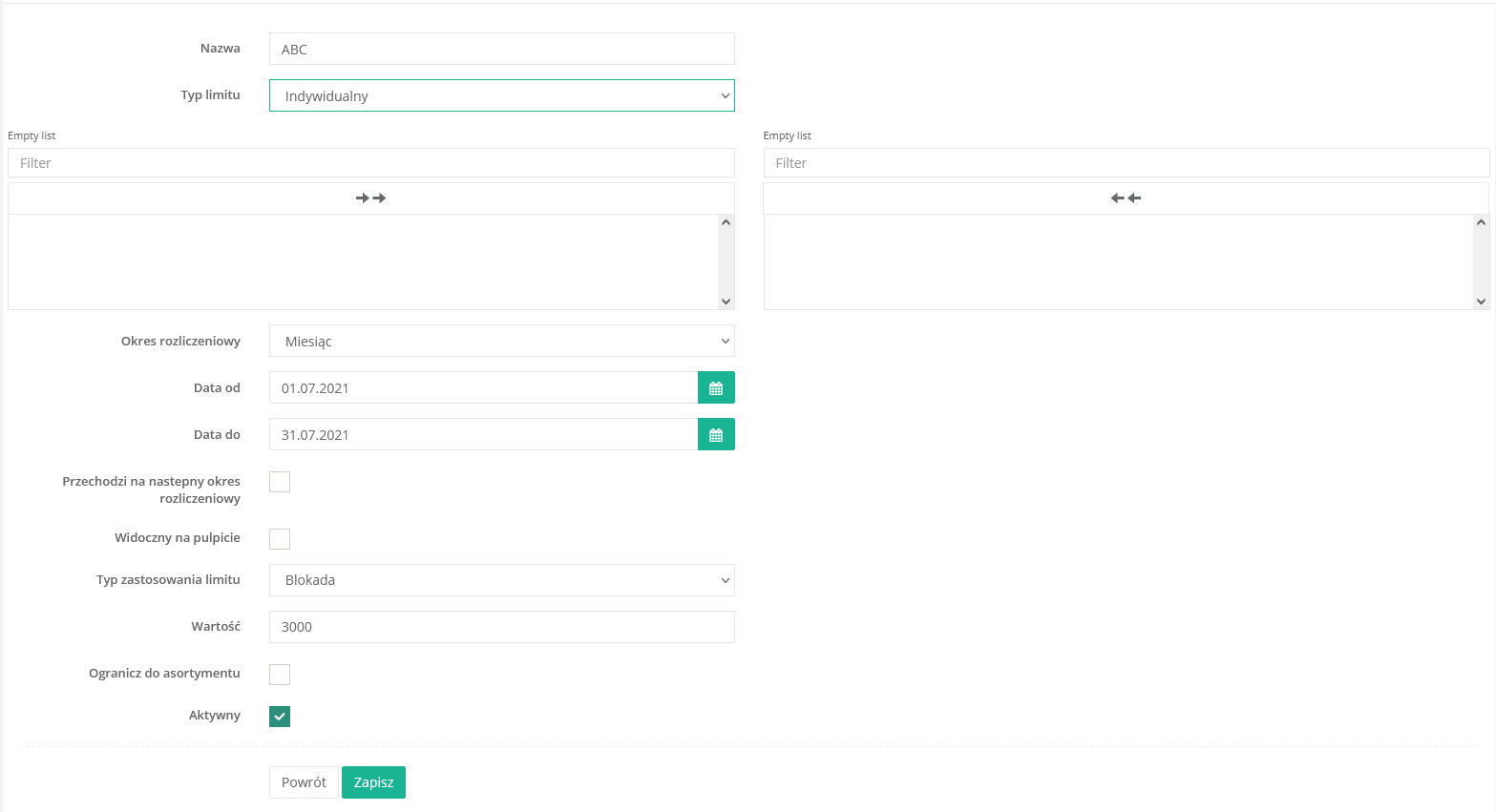Click move-all-right double arrow button
Image resolution: width=1496 pixels, height=812 pixels.
[x=370, y=198]
